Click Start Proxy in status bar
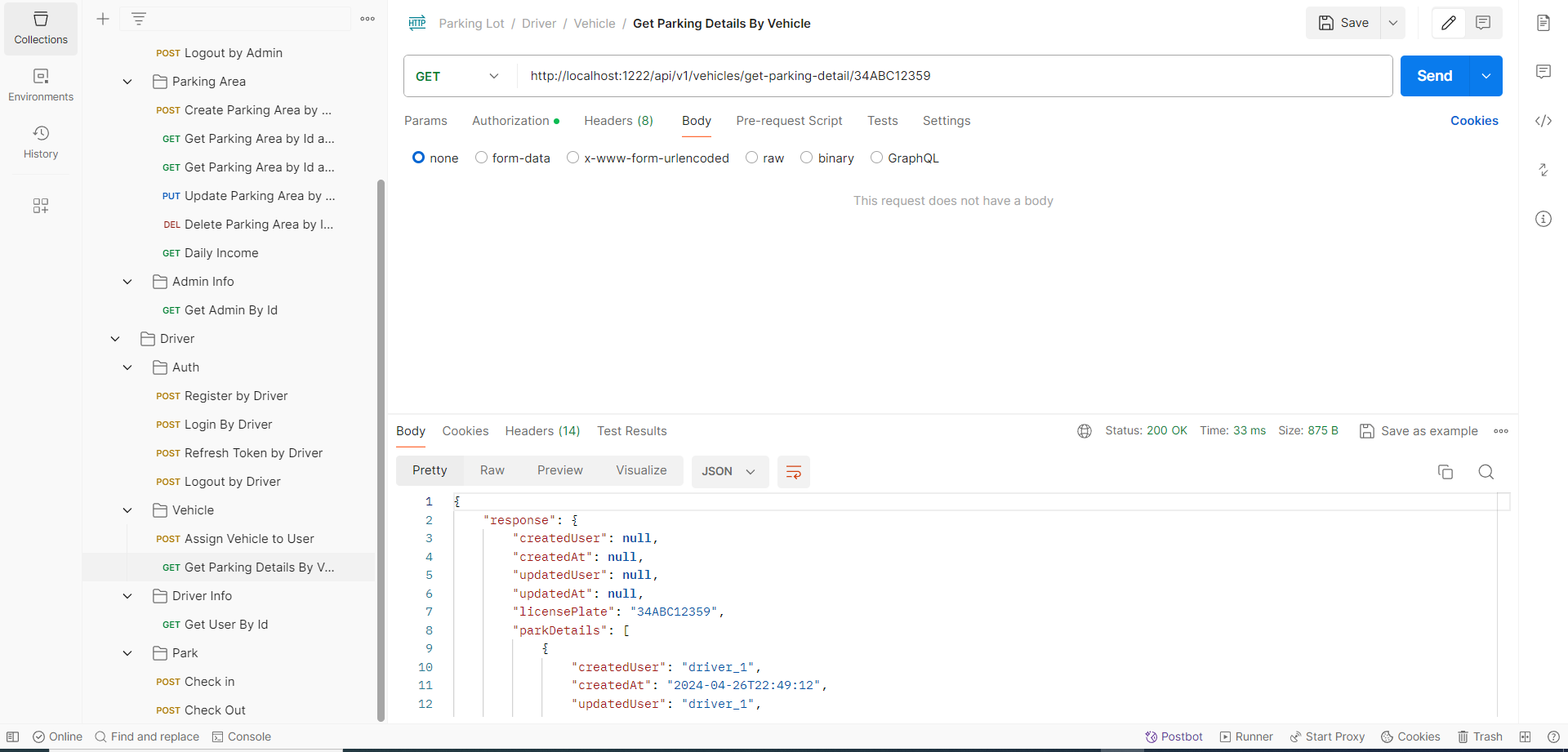 (1327, 736)
